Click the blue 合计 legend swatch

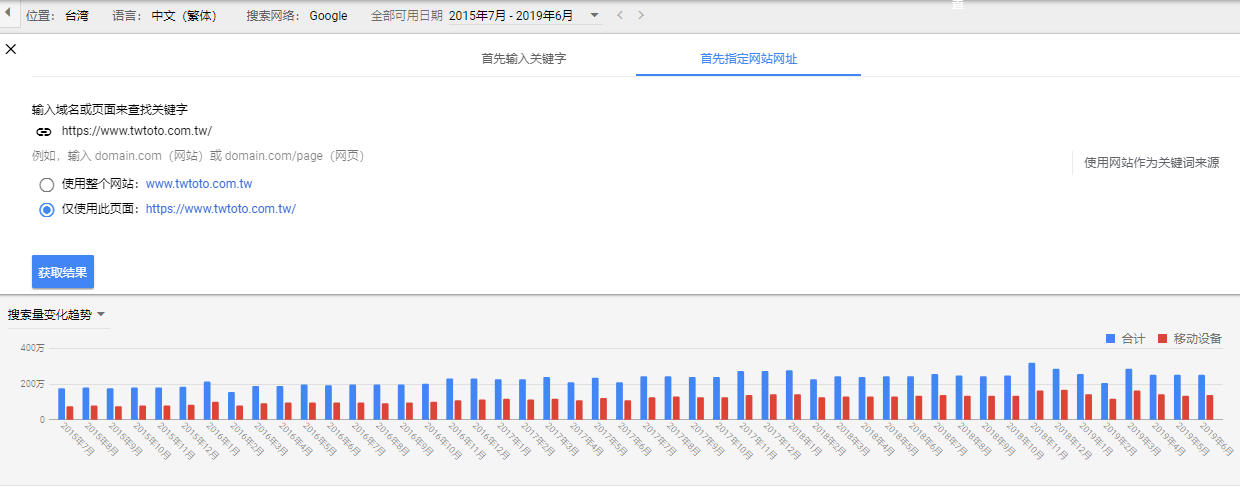pos(1110,339)
